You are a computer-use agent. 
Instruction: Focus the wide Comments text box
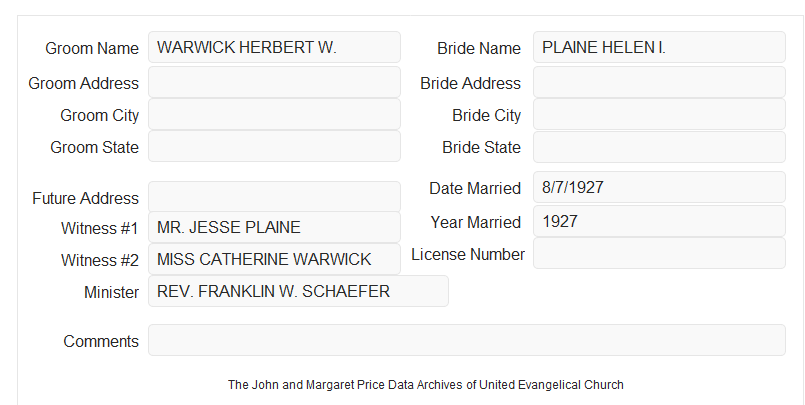(x=467, y=340)
